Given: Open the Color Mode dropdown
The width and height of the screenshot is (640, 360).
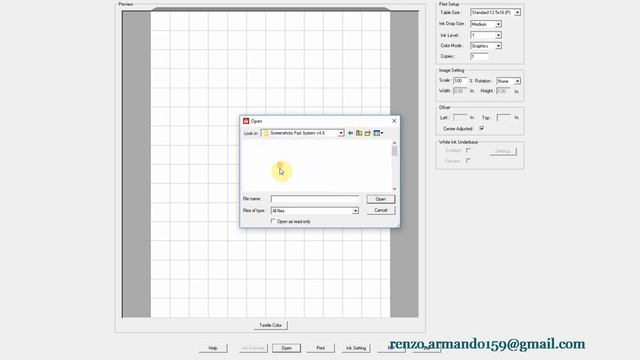Looking at the screenshot, I should coord(498,46).
